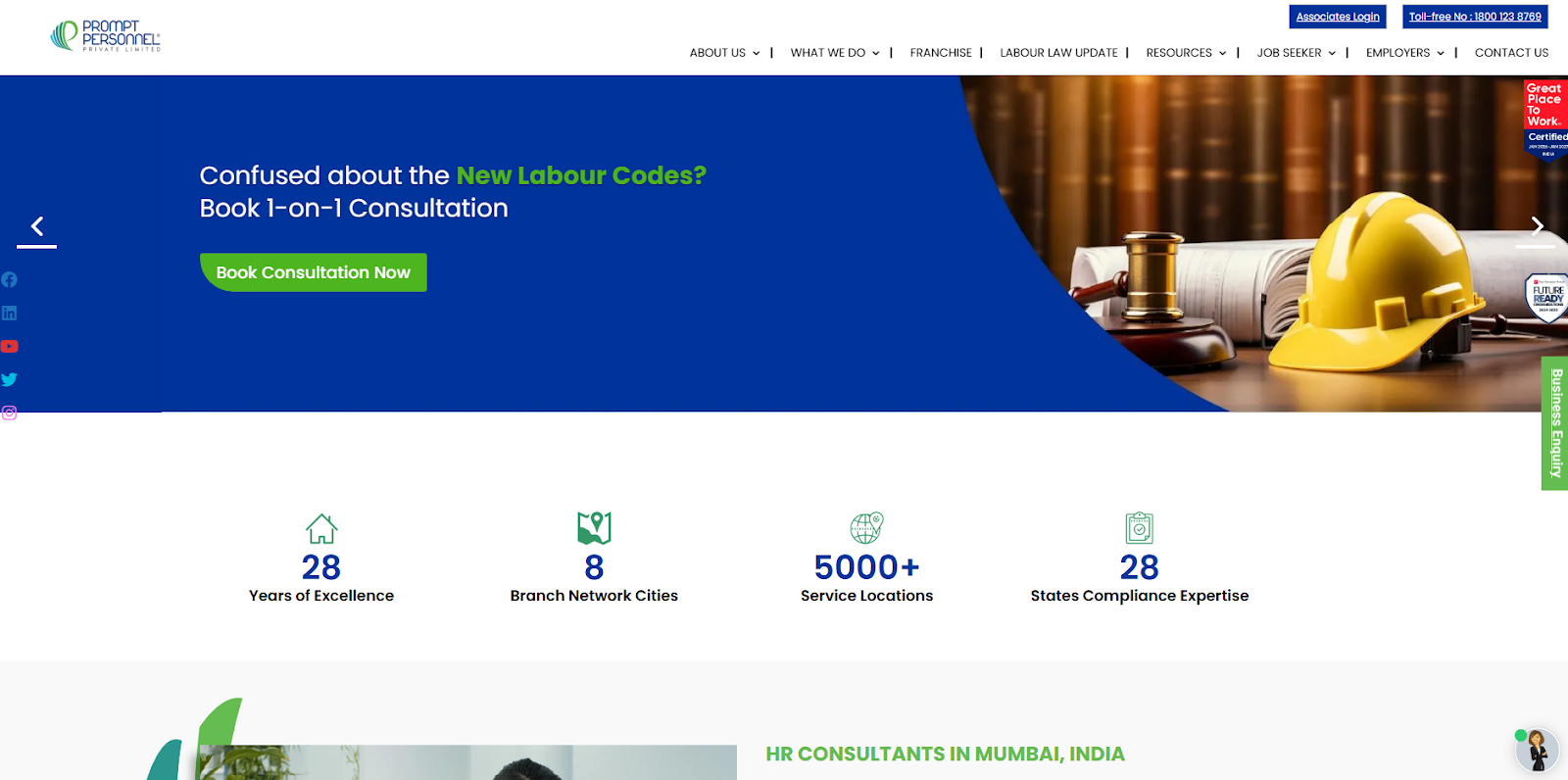The height and width of the screenshot is (780, 1568).
Task: Expand the About Us dropdown
Action: (724, 53)
